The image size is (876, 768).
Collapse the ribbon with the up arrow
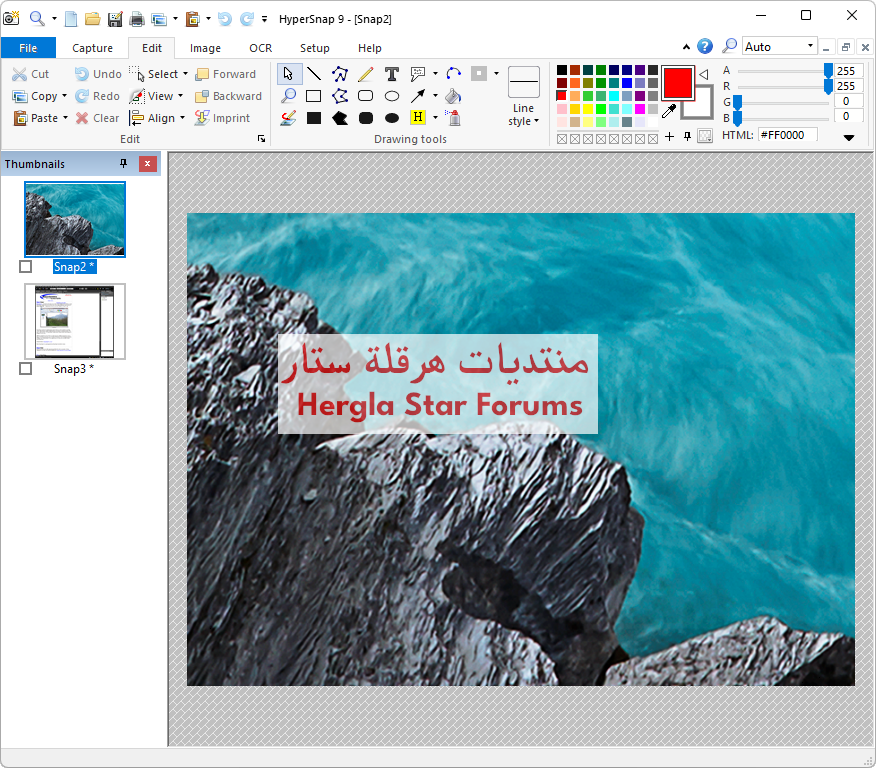tap(686, 47)
